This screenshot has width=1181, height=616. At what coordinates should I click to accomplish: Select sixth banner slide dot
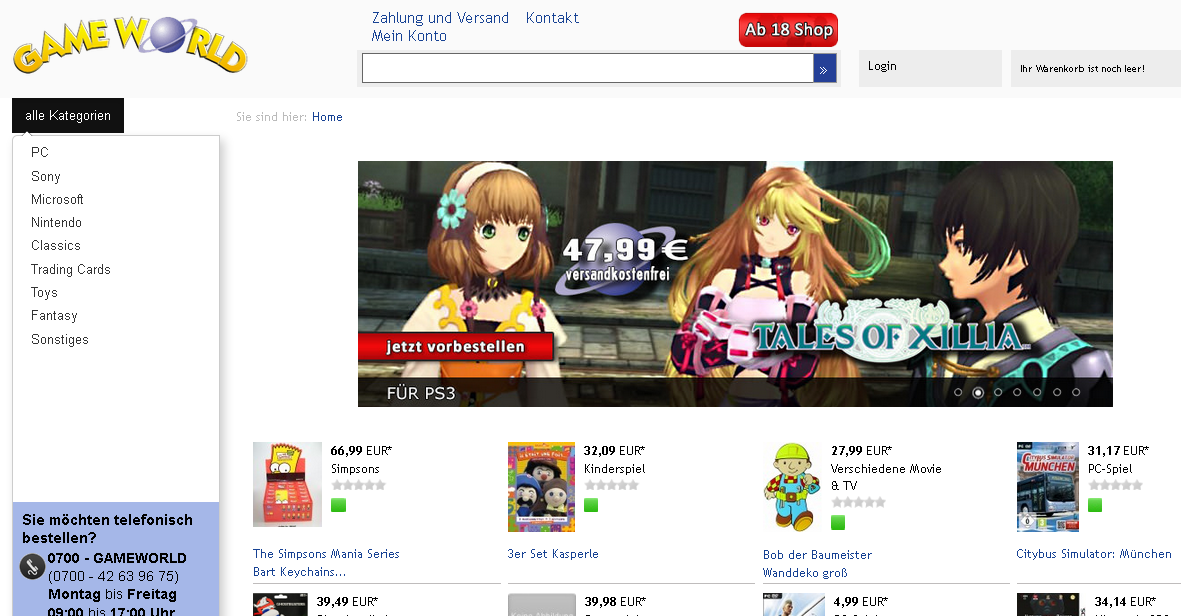tap(1057, 392)
